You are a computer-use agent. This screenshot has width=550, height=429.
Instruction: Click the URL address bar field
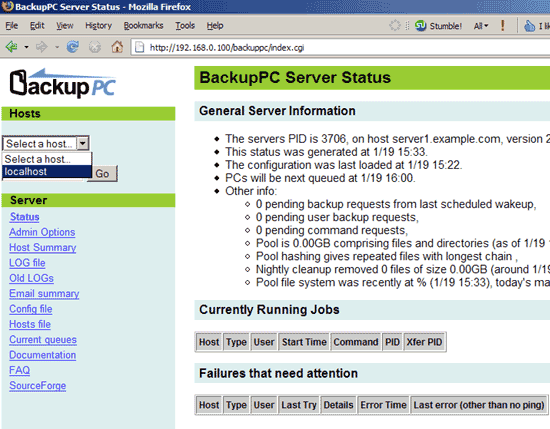(x=340, y=47)
